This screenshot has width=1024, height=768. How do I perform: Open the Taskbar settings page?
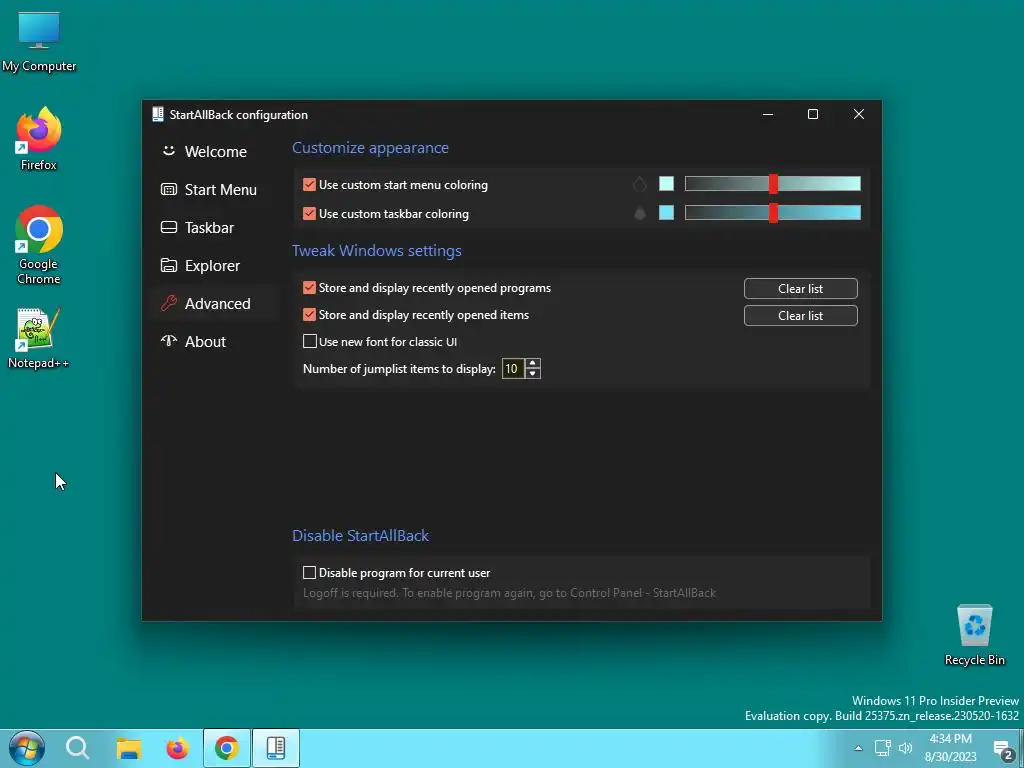(197, 227)
